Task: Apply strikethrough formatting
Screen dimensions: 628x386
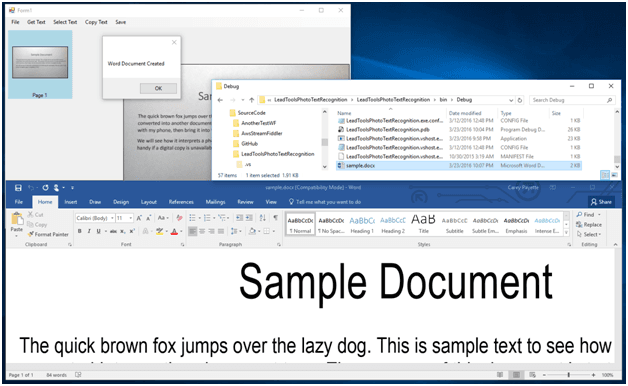Action: (x=113, y=231)
